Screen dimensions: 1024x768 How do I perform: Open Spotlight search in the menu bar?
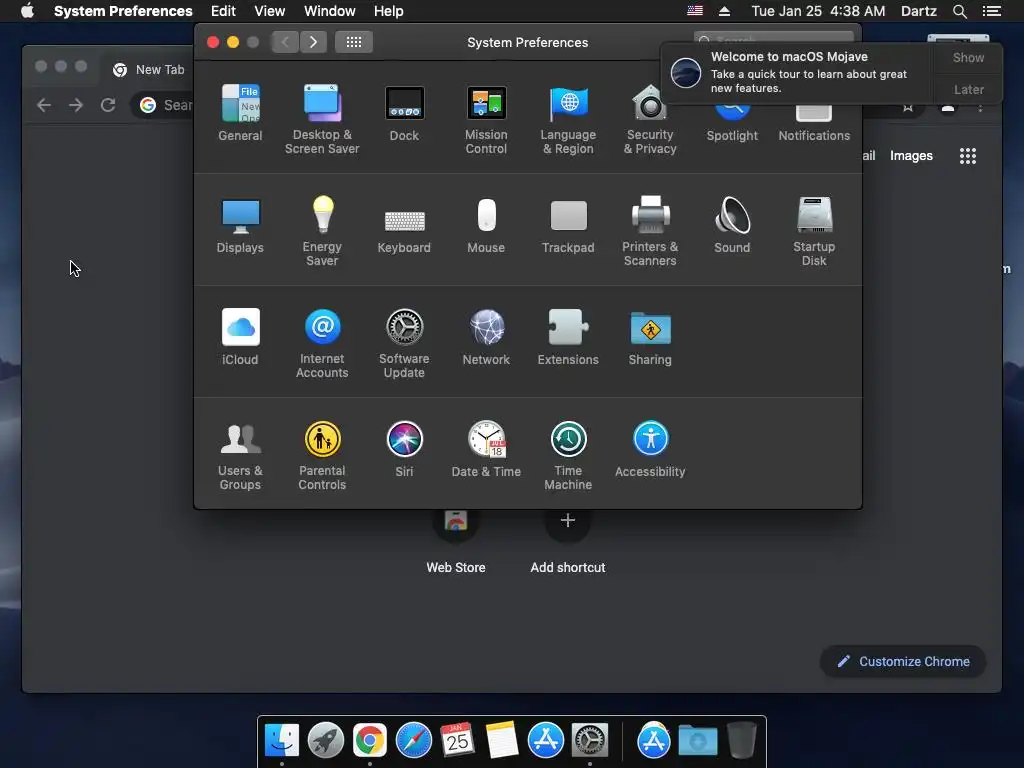(x=959, y=11)
